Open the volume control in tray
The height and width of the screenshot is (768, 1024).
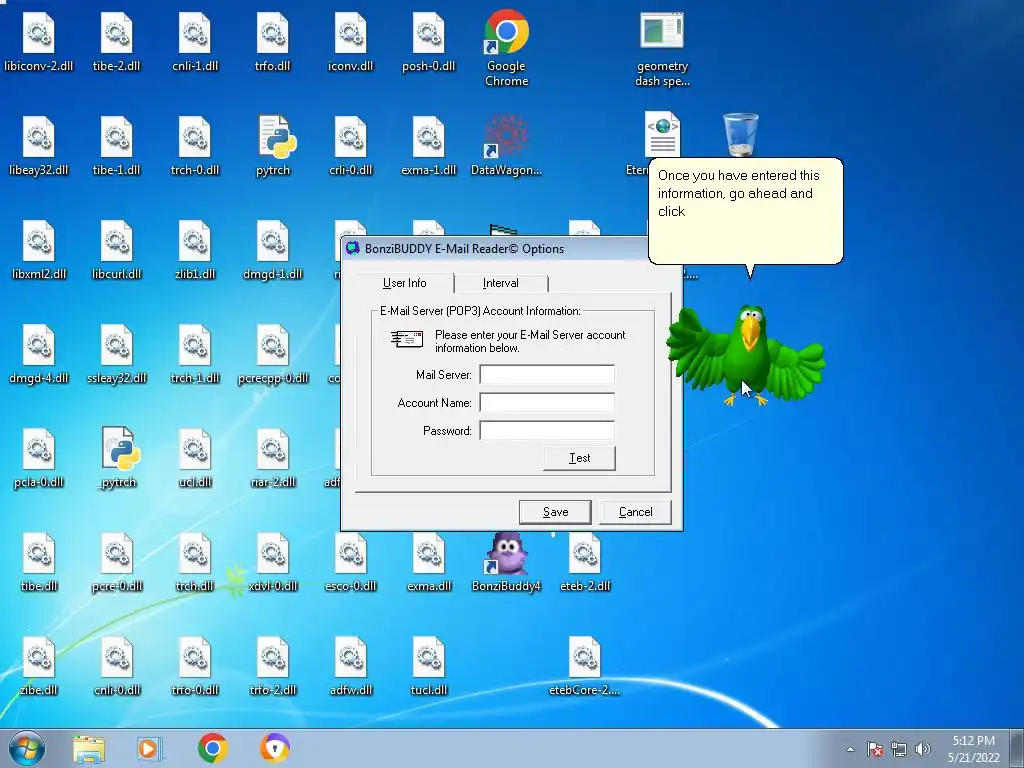tap(923, 750)
